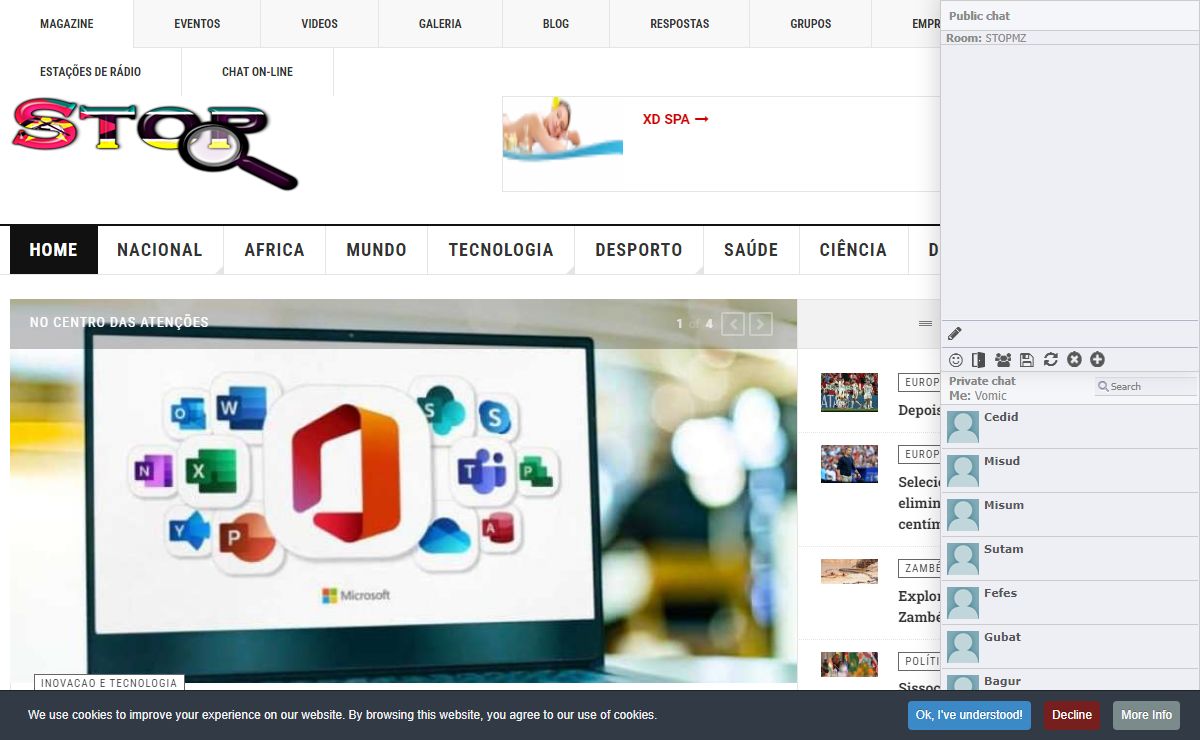Click the circled plus icon in chat toolbar
The image size is (1200, 740).
(x=1097, y=360)
